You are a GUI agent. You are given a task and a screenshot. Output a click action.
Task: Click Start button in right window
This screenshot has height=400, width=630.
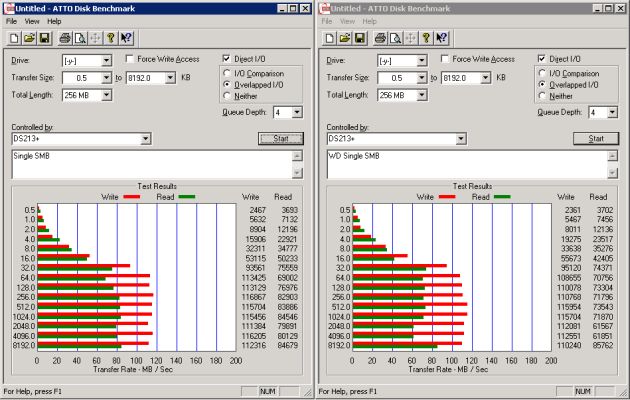coord(596,139)
